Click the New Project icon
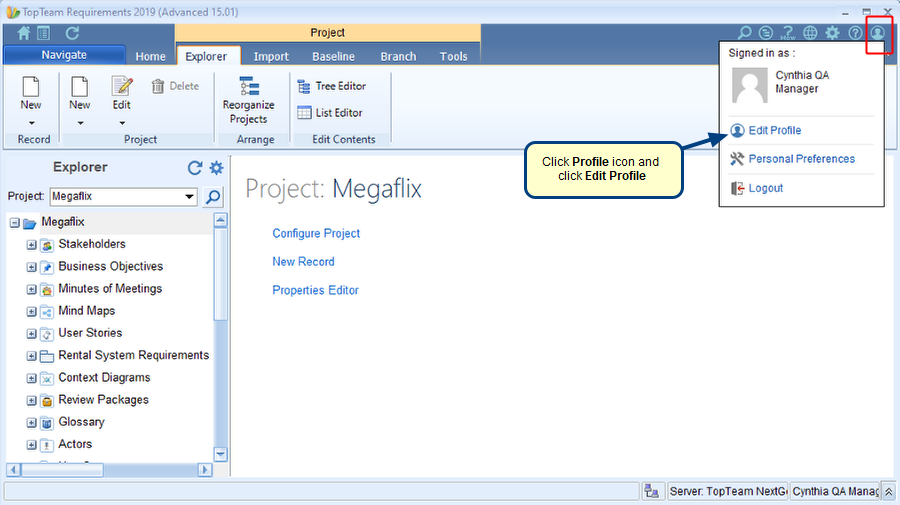Viewport: 900px width, 505px height. [79, 87]
